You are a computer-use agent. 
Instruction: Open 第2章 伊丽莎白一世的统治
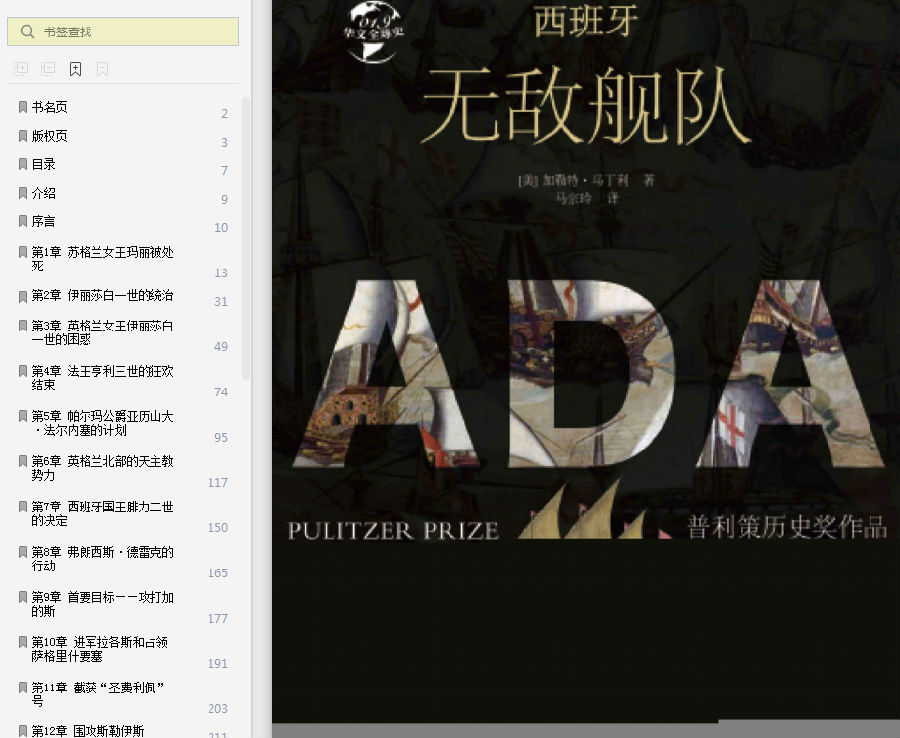[x=102, y=296]
